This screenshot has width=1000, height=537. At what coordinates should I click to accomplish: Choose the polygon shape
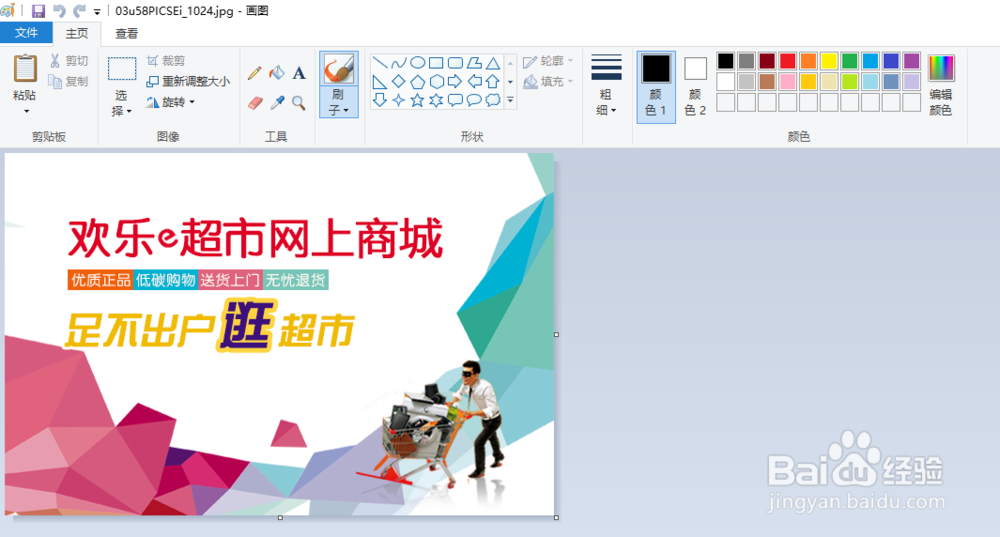(x=474, y=63)
